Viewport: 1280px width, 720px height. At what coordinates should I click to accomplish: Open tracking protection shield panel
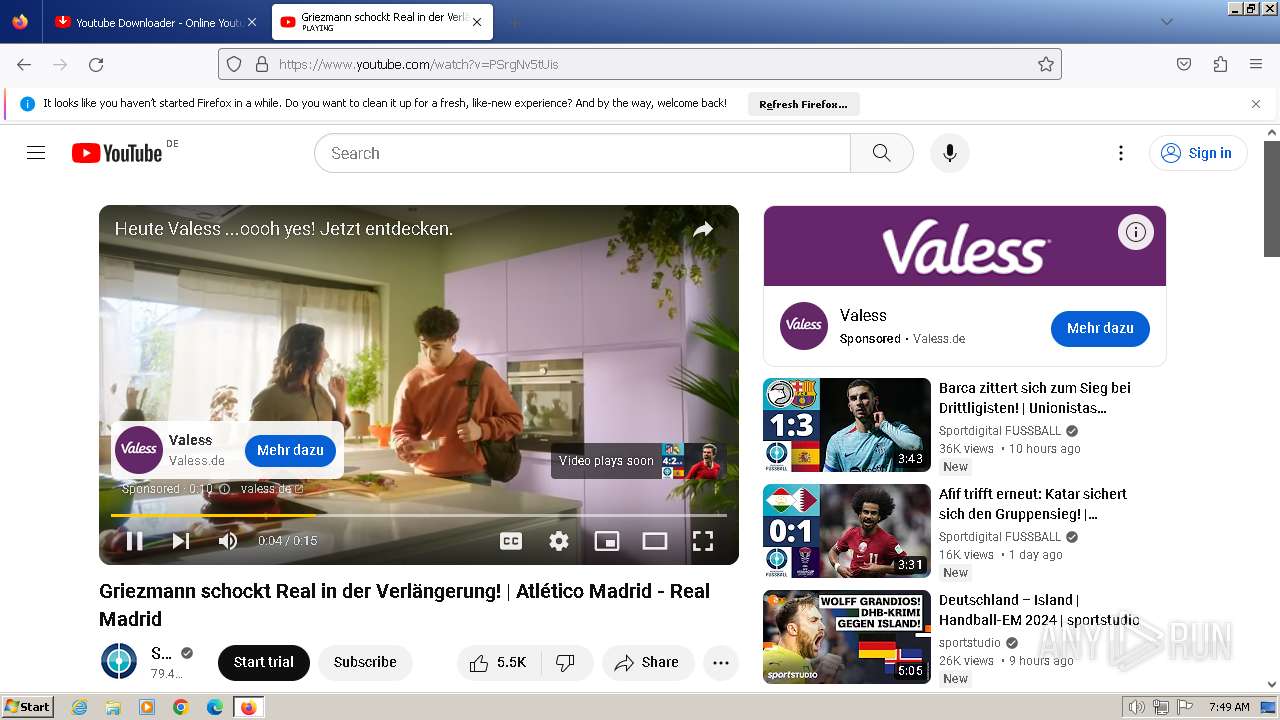pyautogui.click(x=234, y=64)
